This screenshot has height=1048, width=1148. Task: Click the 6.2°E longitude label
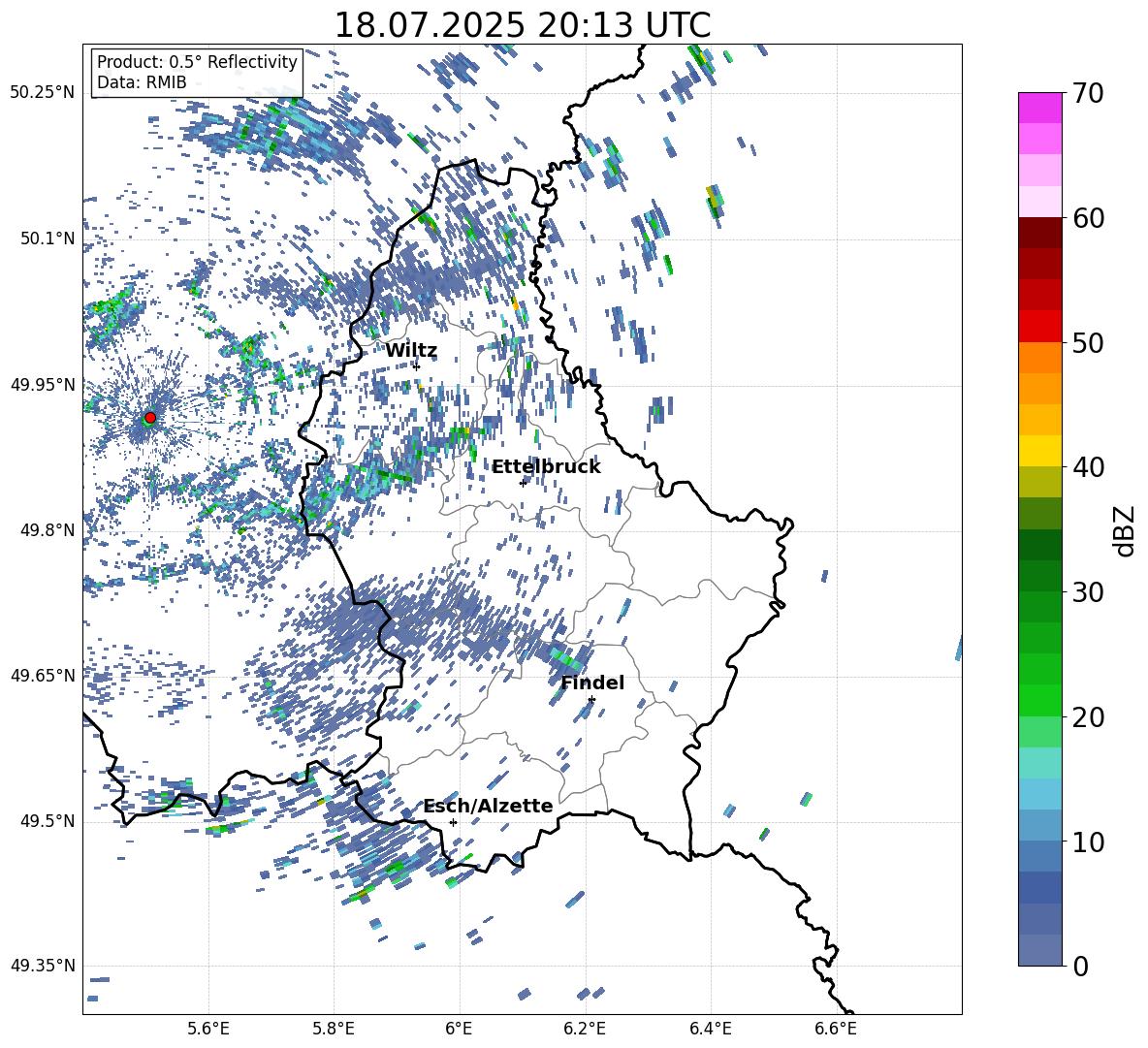pyautogui.click(x=585, y=1029)
